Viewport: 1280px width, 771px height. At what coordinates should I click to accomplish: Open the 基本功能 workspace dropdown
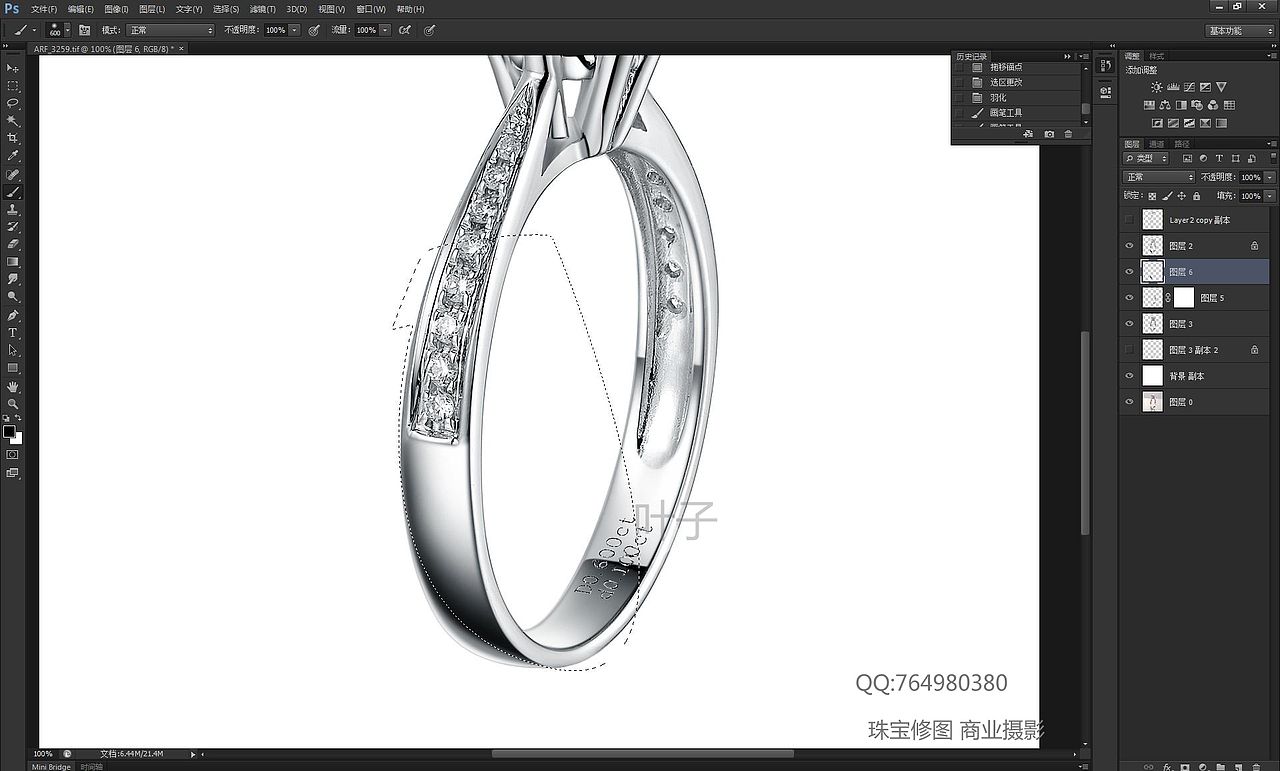pyautogui.click(x=1240, y=31)
